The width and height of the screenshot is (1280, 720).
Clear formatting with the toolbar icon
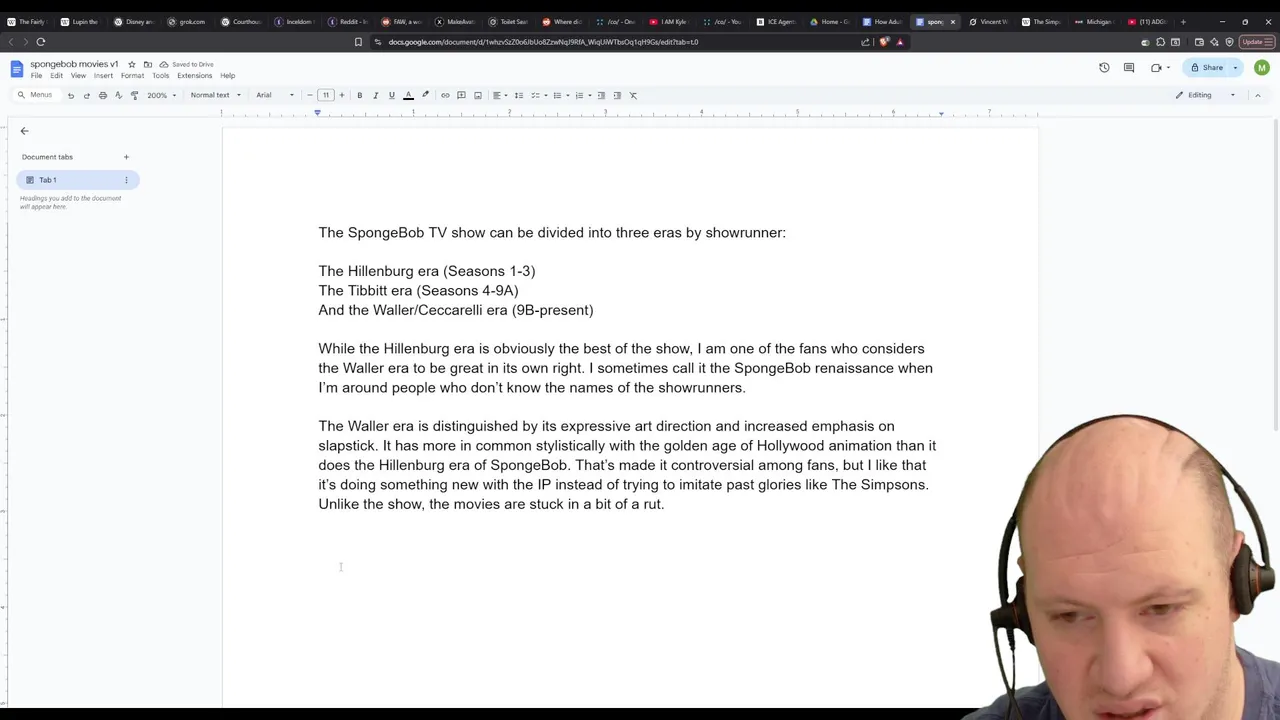[x=633, y=95]
